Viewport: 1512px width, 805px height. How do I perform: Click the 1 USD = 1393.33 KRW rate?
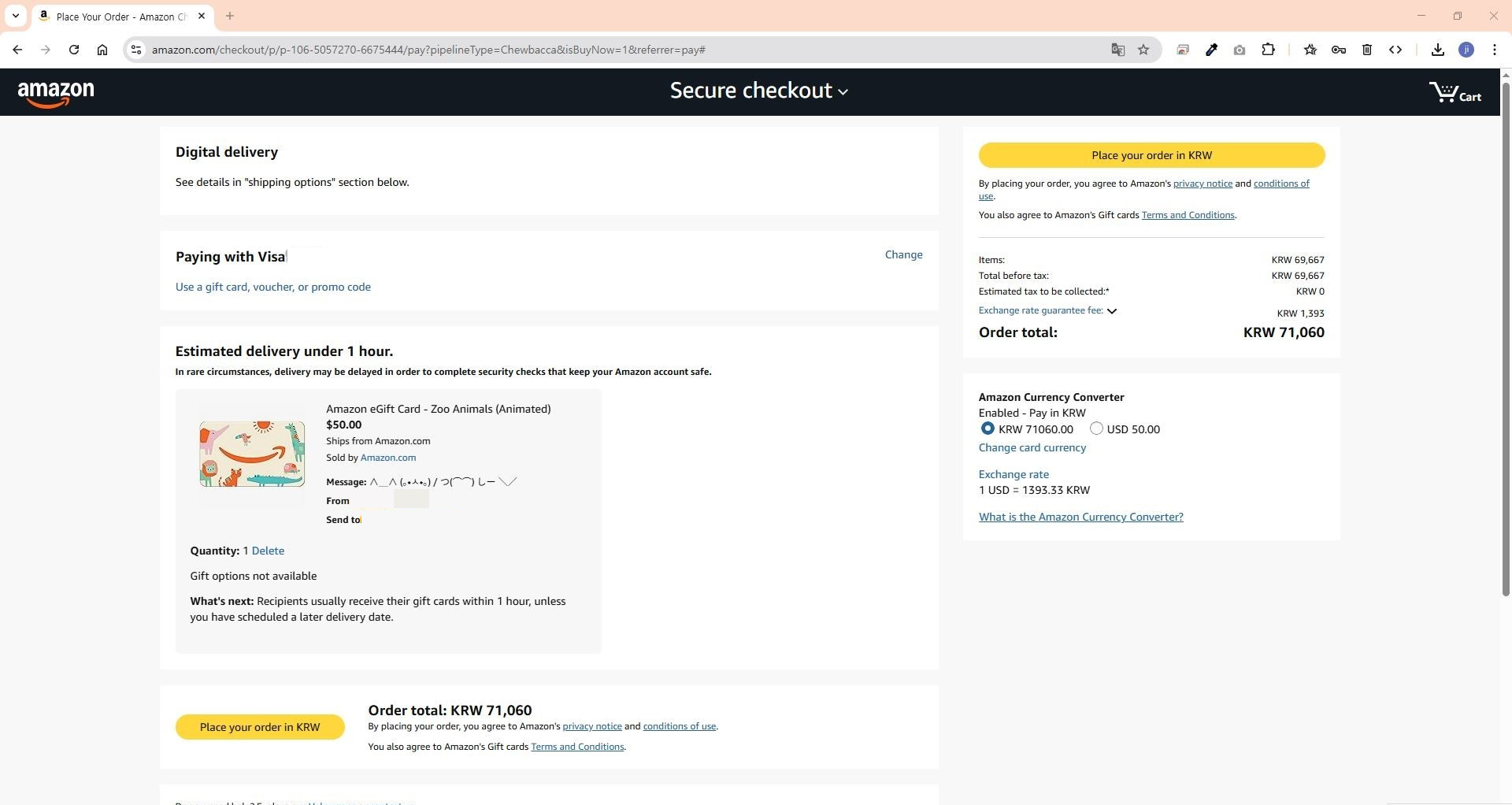[1034, 490]
